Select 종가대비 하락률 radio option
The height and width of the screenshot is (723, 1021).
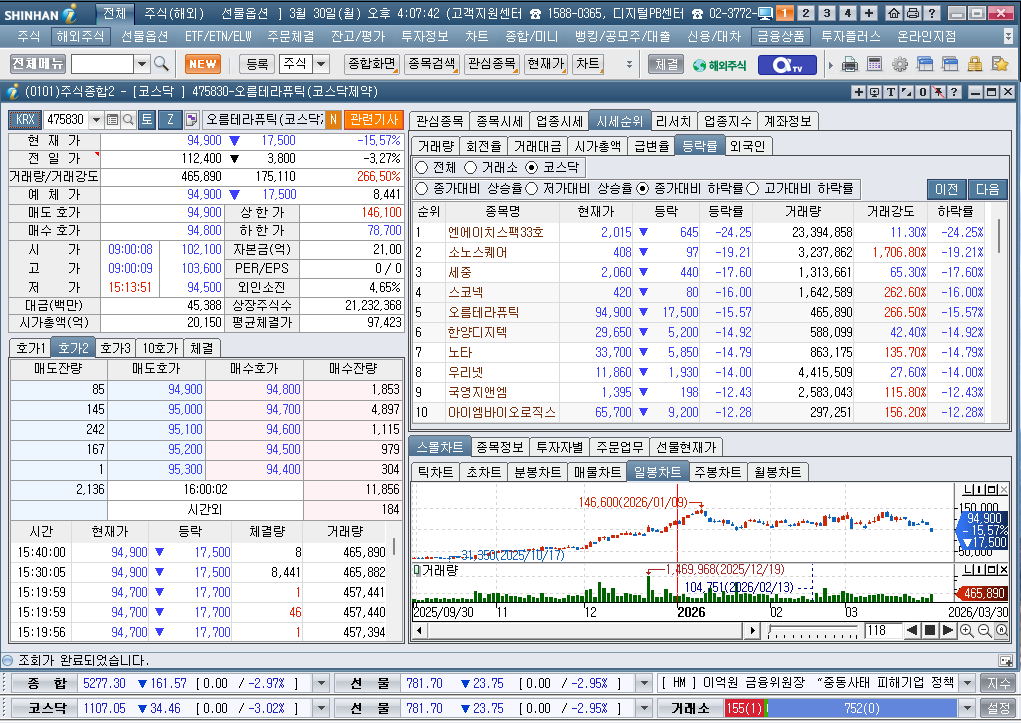643,188
